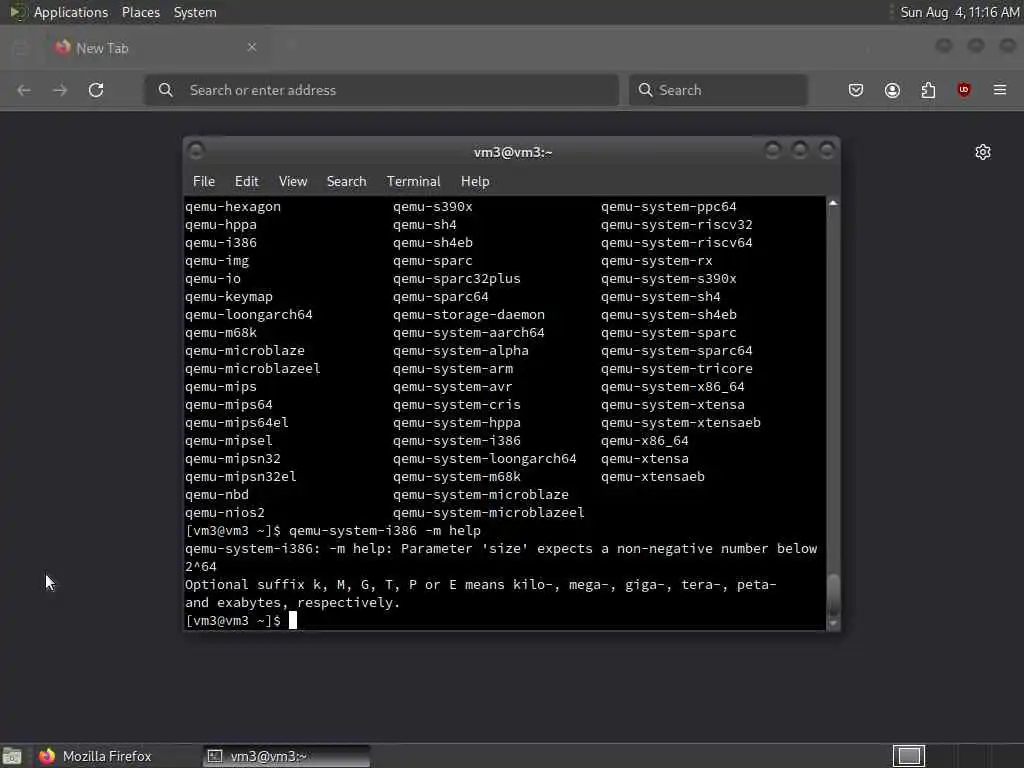Open the terminal Edit menu
The image size is (1024, 768).
click(x=247, y=182)
